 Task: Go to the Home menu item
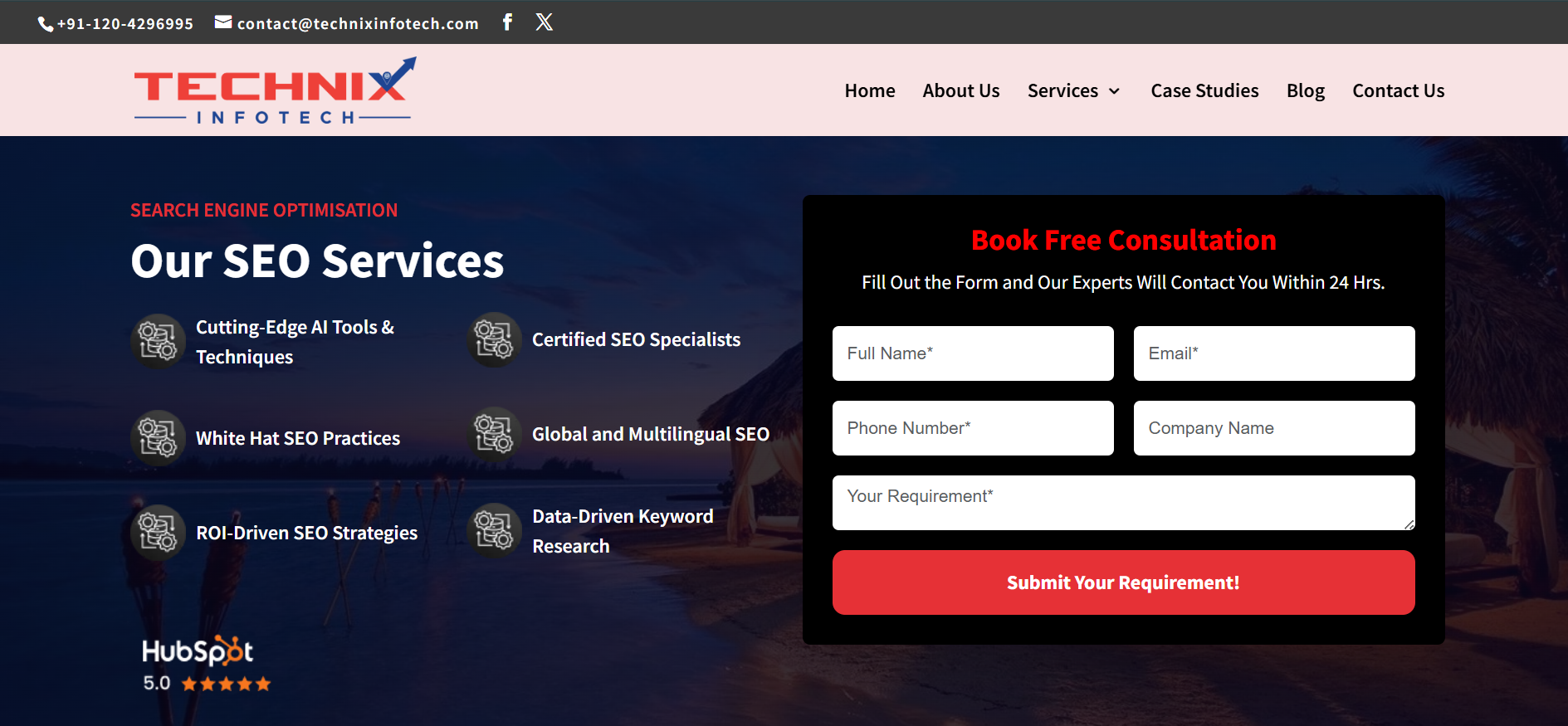870,90
